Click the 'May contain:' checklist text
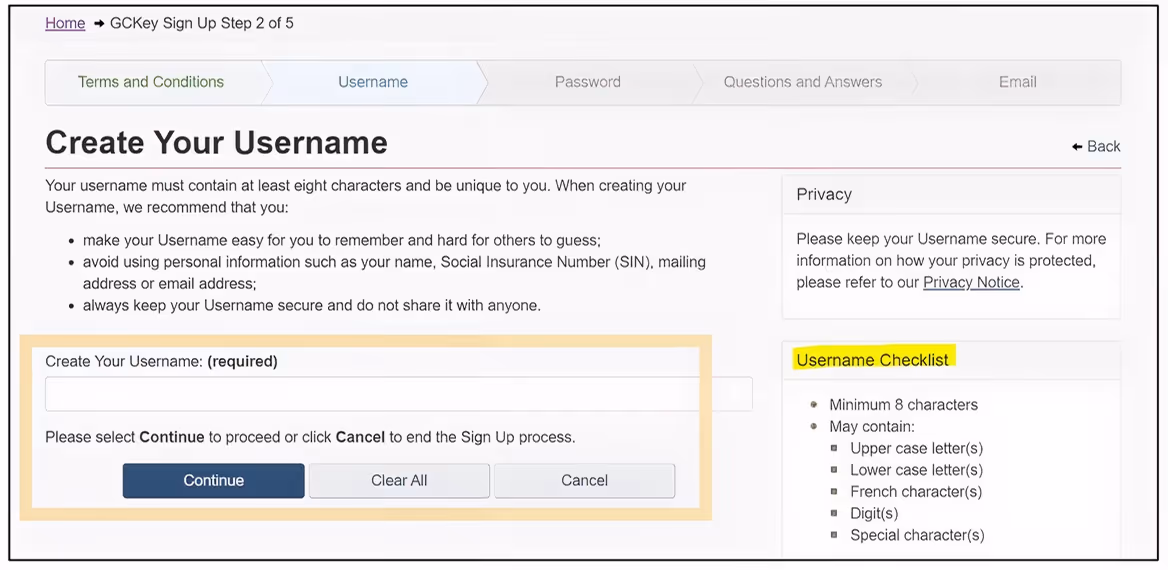This screenshot has width=1168, height=570. pyautogui.click(x=872, y=427)
